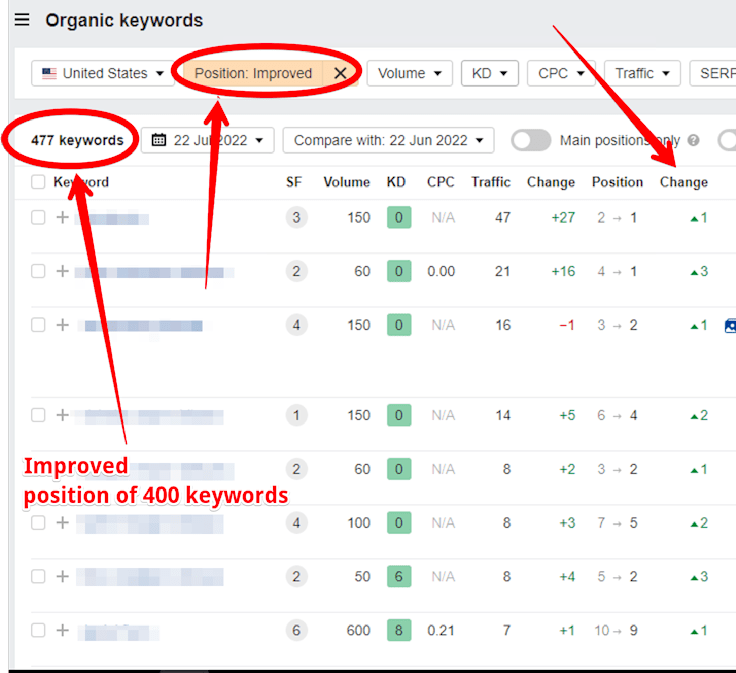Click the plus icon in the first keyword row

coord(62,217)
